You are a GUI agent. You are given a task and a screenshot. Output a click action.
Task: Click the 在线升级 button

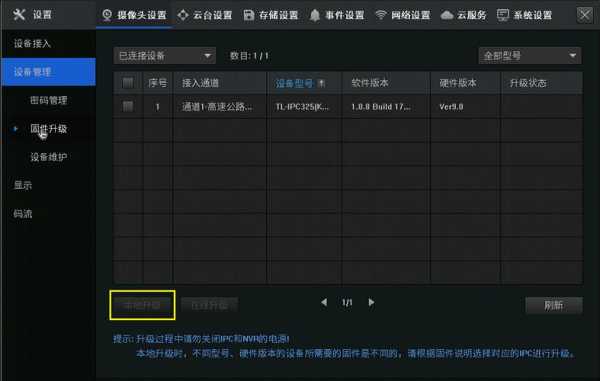coord(209,305)
